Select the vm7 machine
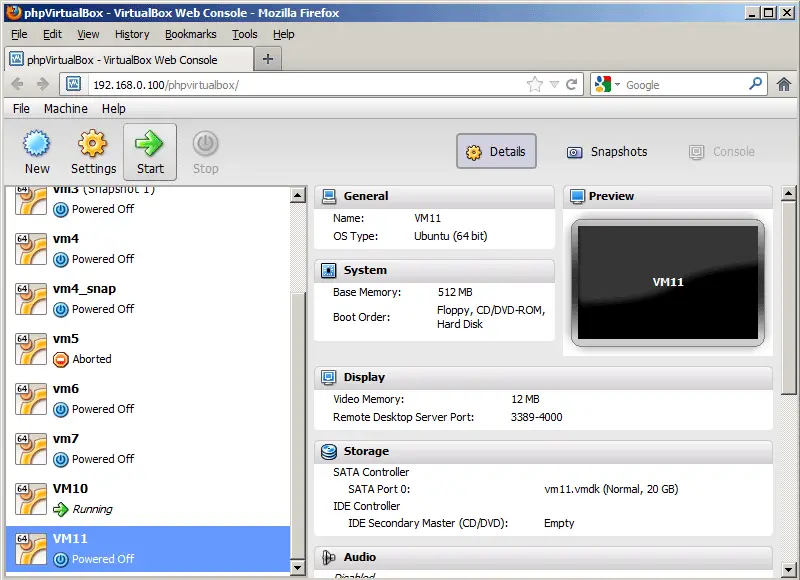 148,449
